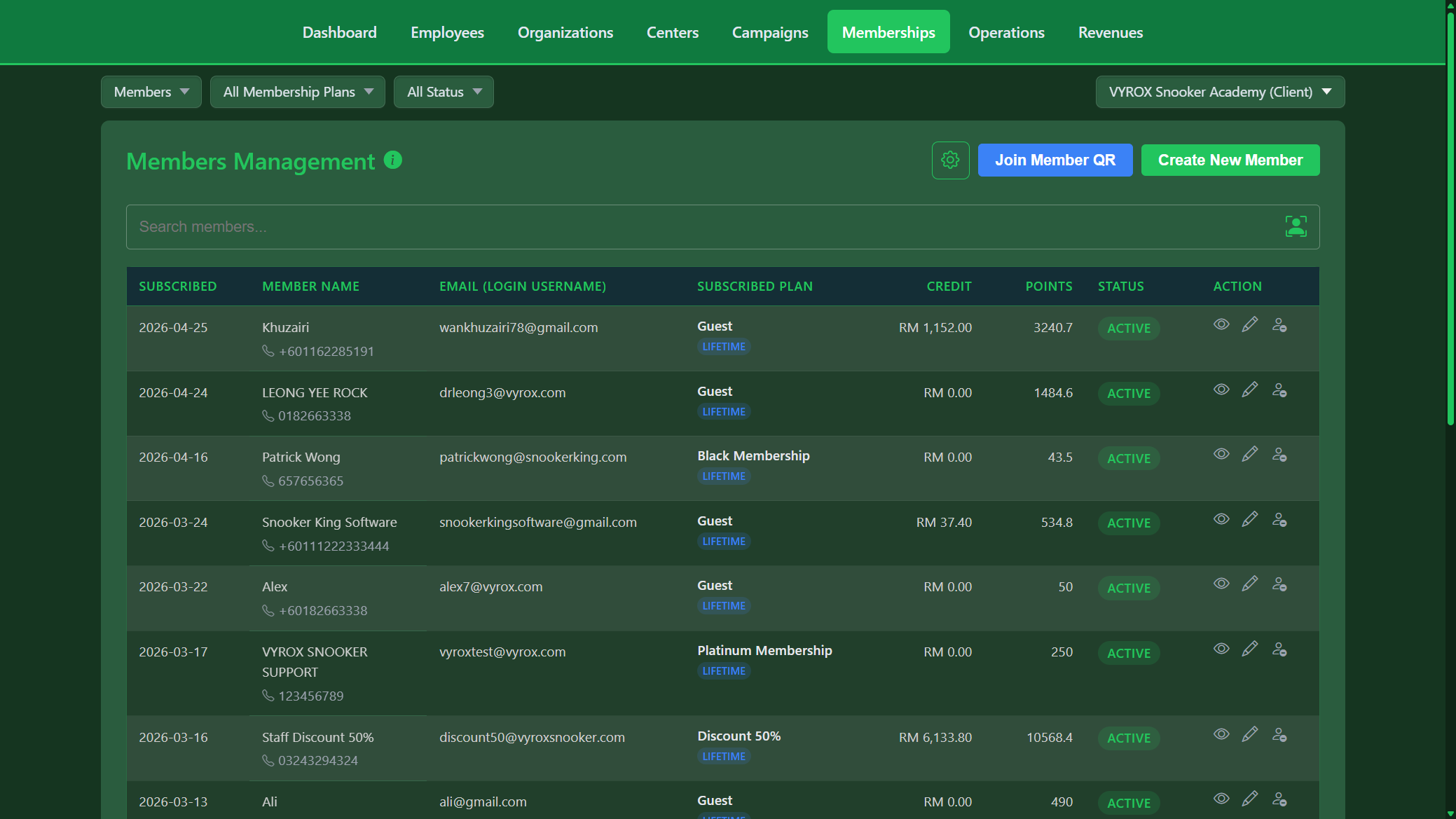Click credit value RM 6,133.80
Screen dimensions: 1456x819
click(935, 738)
